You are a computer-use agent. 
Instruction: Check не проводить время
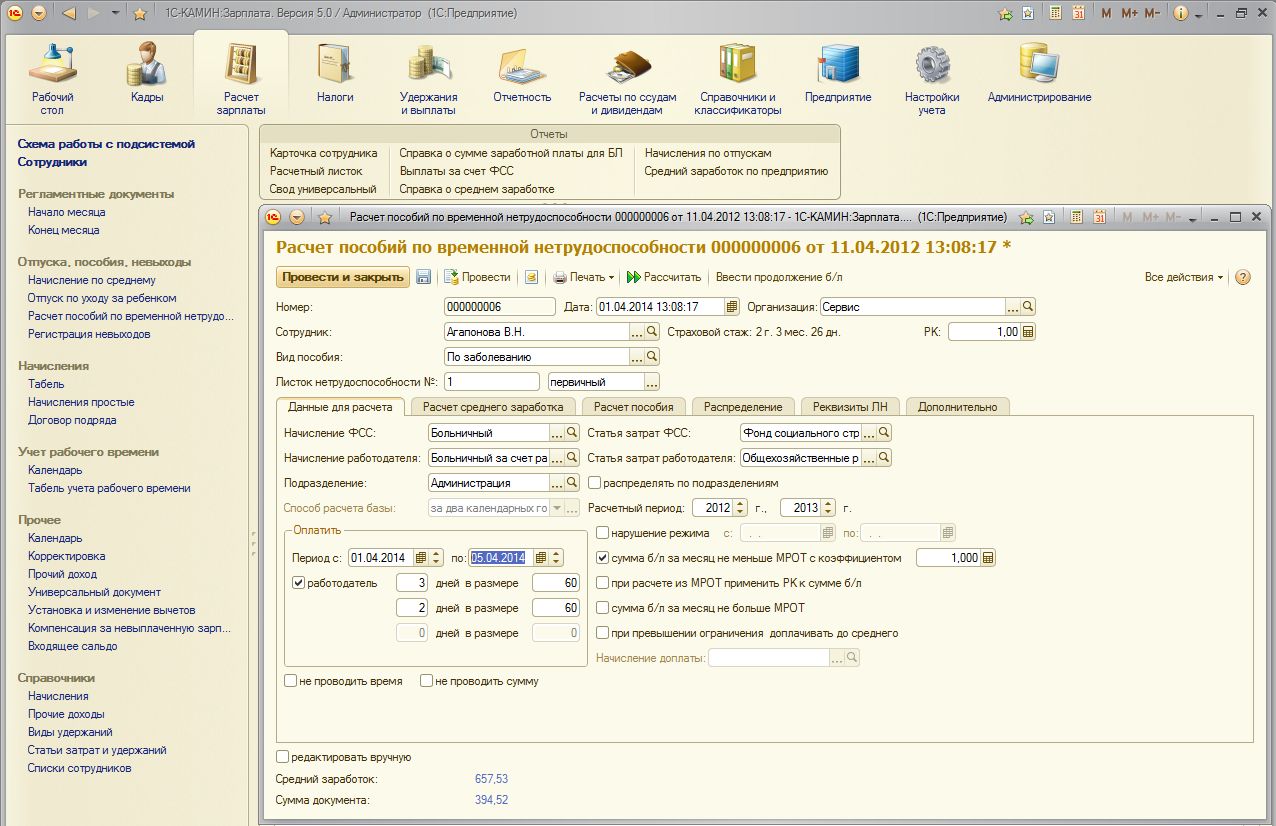click(290, 681)
